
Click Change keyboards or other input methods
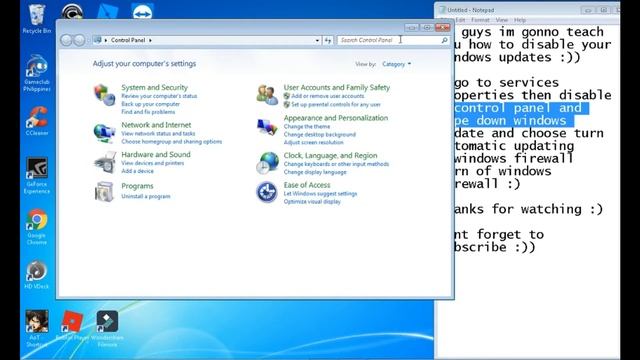click(336, 164)
